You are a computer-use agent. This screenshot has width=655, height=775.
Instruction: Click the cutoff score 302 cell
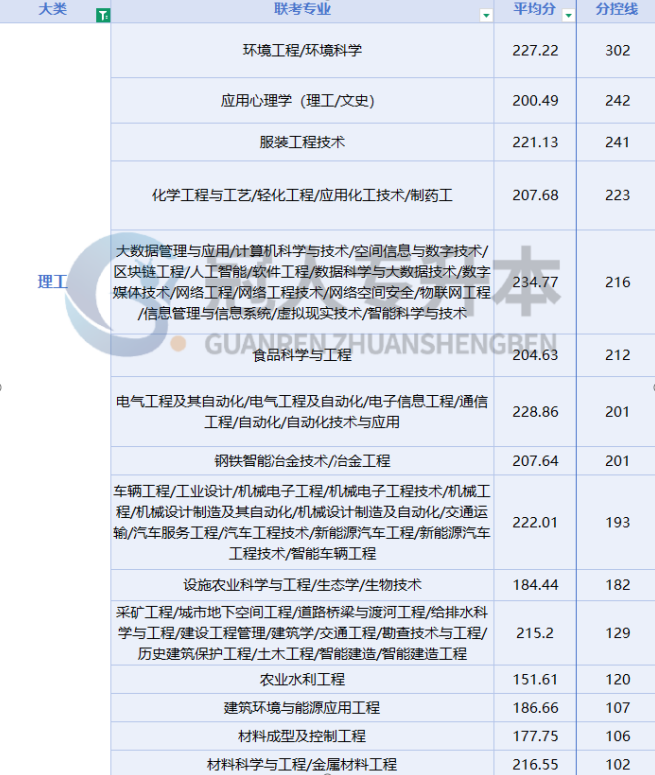click(x=617, y=50)
